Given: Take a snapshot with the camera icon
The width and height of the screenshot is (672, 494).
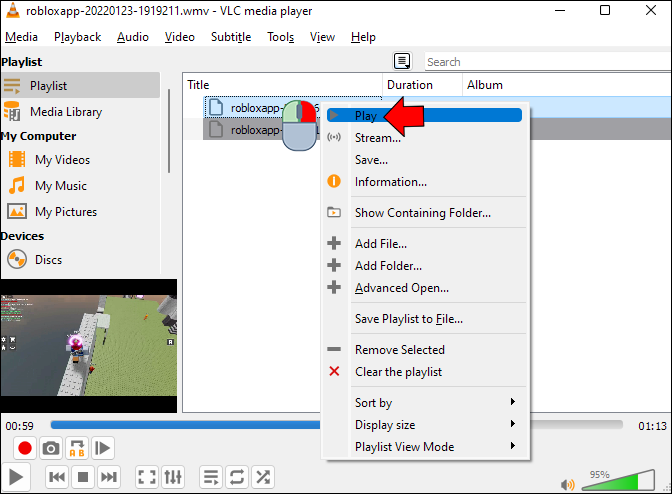Looking at the screenshot, I should (x=51, y=448).
